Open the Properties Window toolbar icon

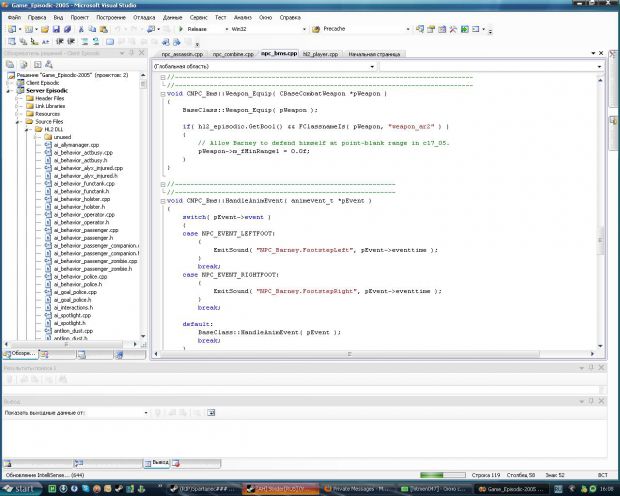(431, 29)
